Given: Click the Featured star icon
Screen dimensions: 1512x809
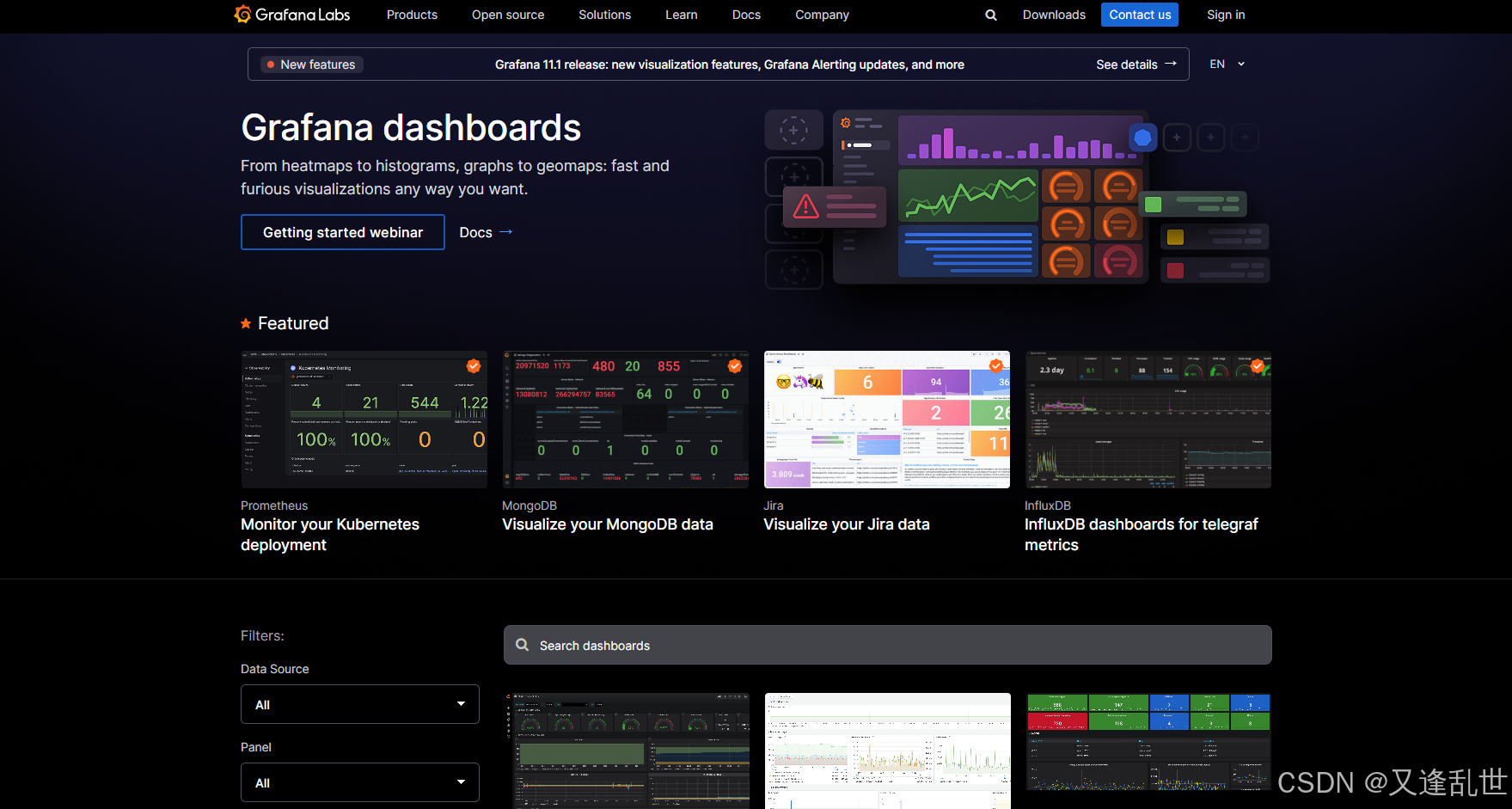Looking at the screenshot, I should [246, 323].
